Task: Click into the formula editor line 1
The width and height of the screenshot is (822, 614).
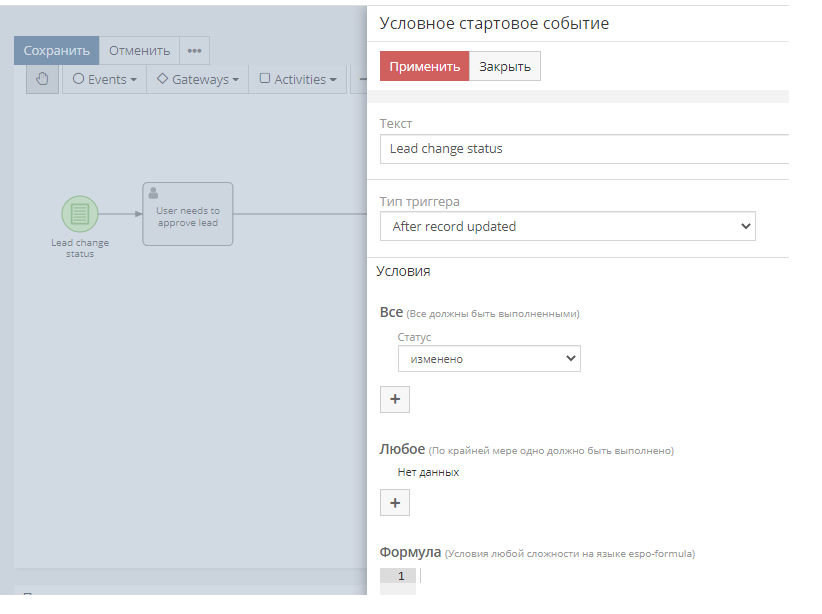Action: point(600,576)
